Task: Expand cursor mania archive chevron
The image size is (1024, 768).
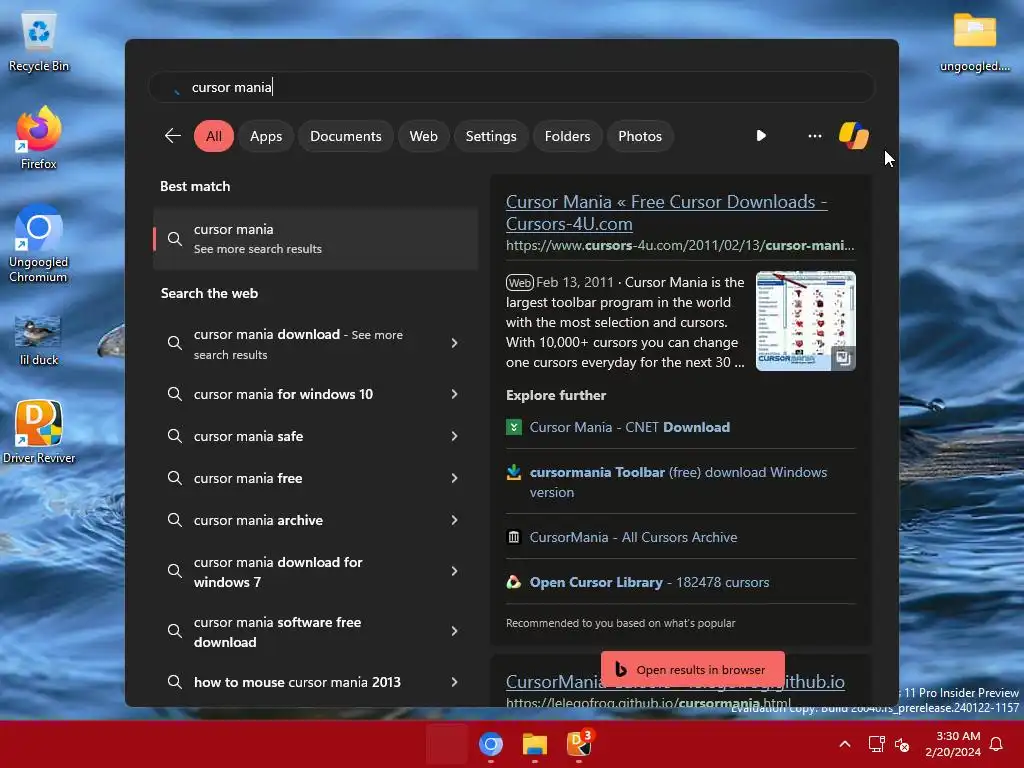Action: [455, 520]
